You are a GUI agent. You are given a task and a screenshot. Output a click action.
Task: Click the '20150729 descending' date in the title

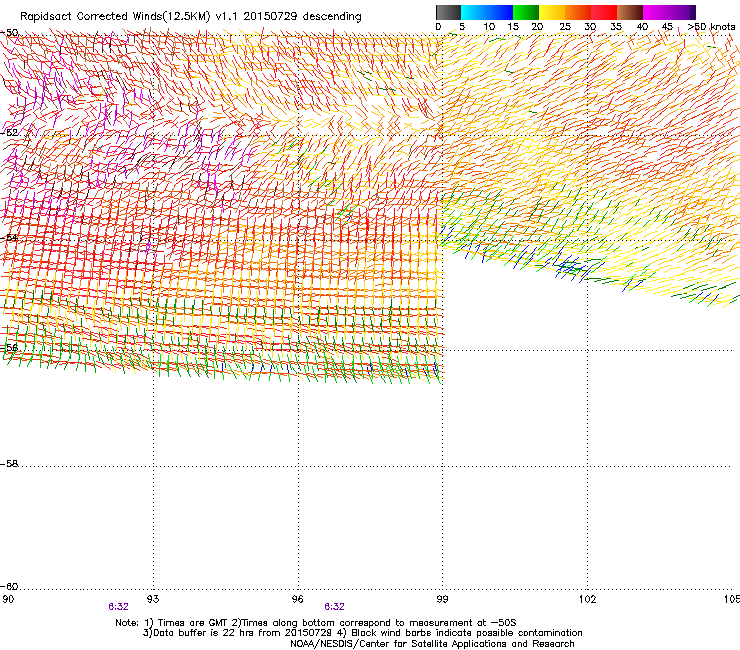click(x=303, y=17)
